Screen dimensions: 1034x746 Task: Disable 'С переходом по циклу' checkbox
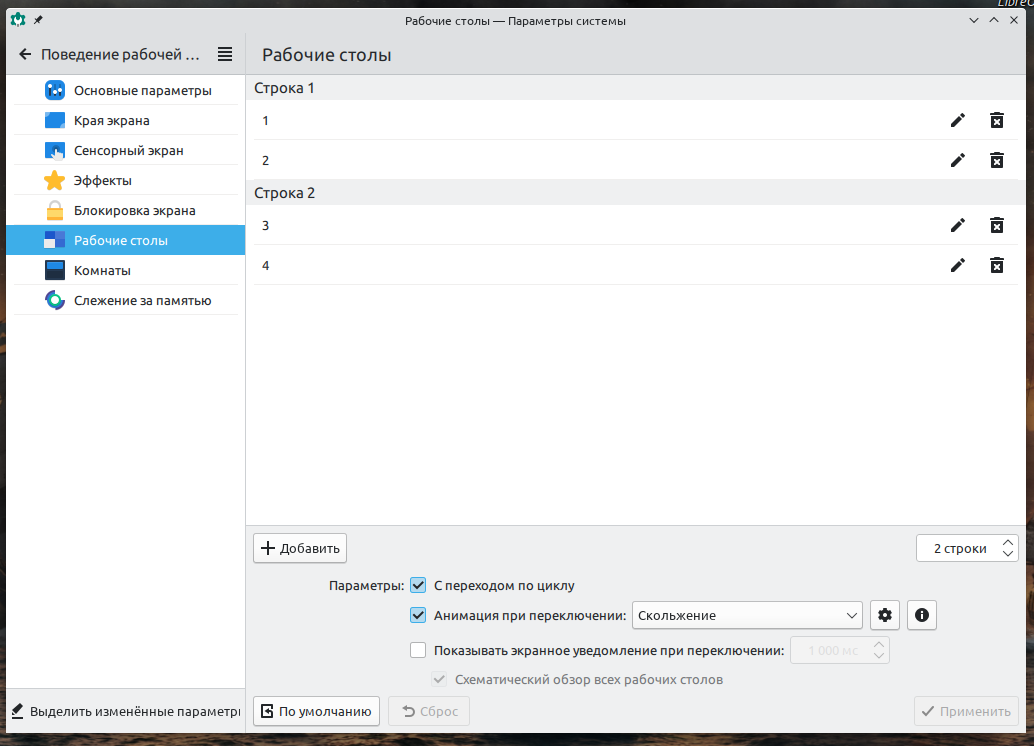pos(418,585)
